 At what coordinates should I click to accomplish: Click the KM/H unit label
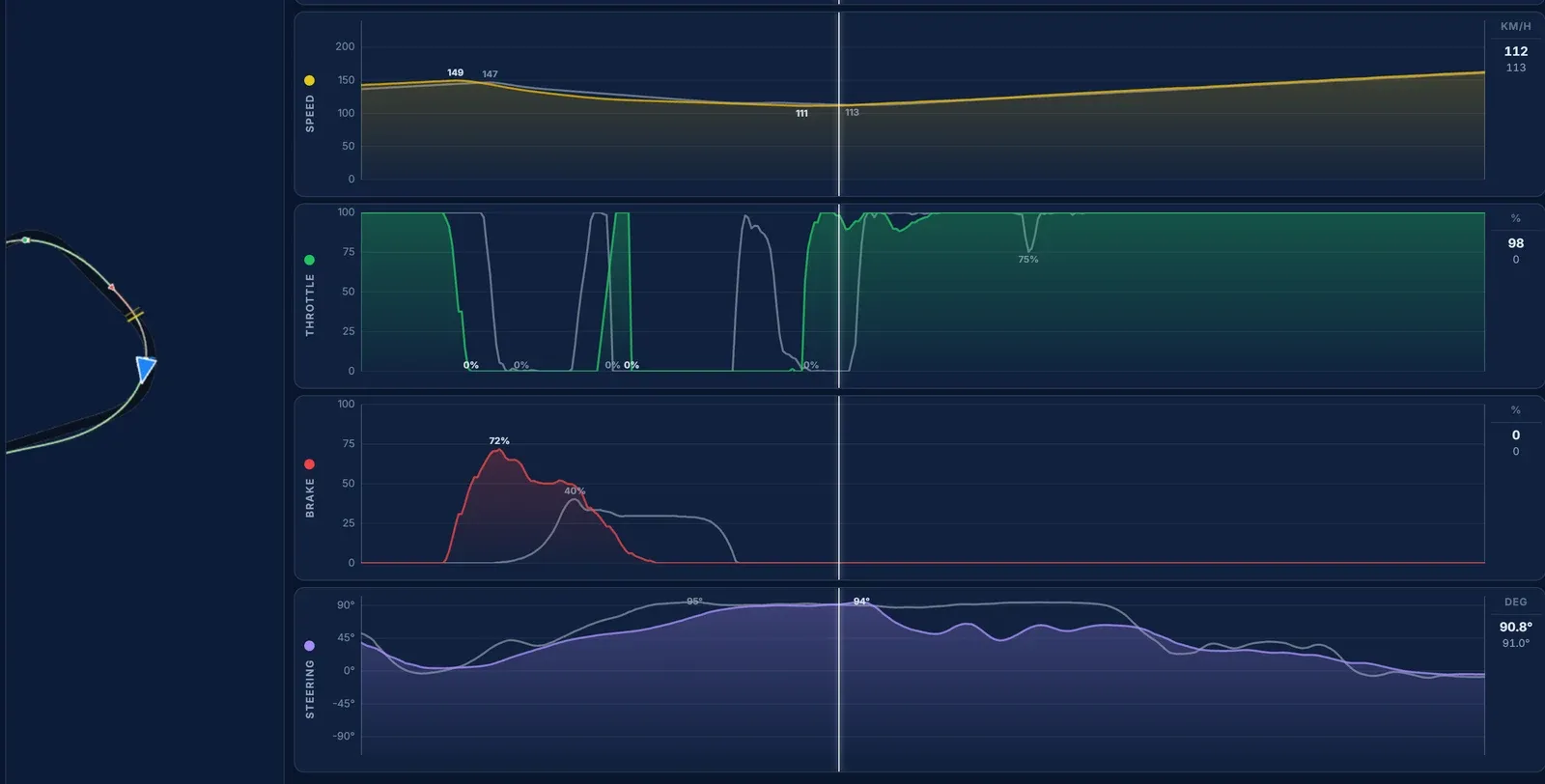(x=1516, y=26)
